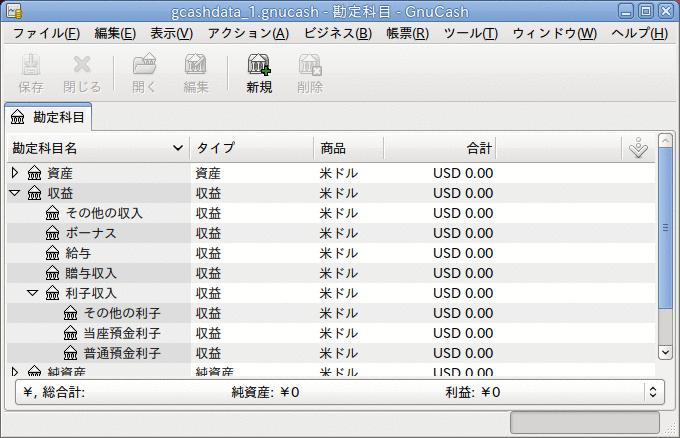Image resolution: width=680 pixels, height=438 pixels.
Task: Open the ファイル(F) menu
Action: pos(46,33)
